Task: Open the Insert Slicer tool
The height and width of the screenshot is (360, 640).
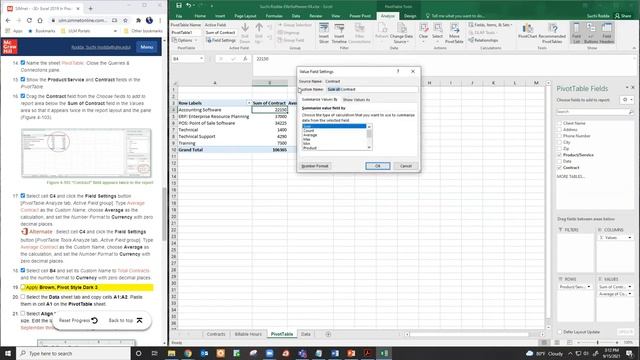Action: pyautogui.click(x=324, y=33)
